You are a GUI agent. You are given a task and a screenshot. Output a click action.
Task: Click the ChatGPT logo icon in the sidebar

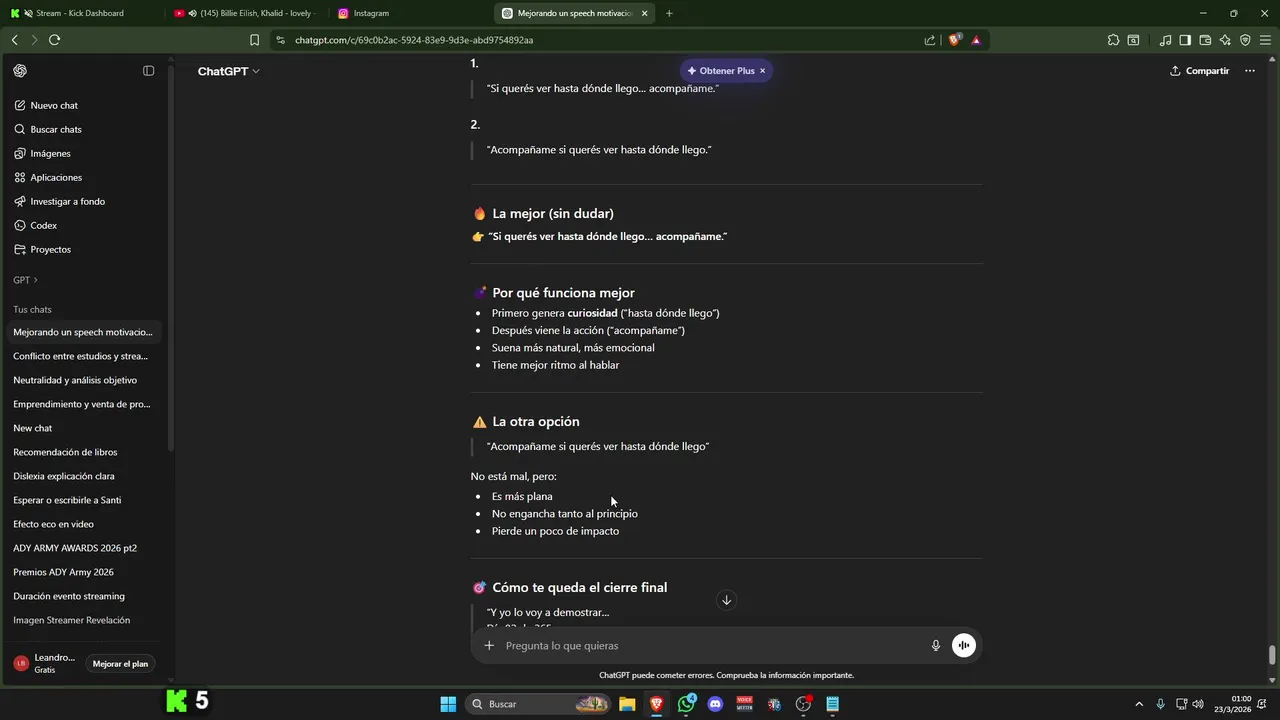[x=20, y=71]
